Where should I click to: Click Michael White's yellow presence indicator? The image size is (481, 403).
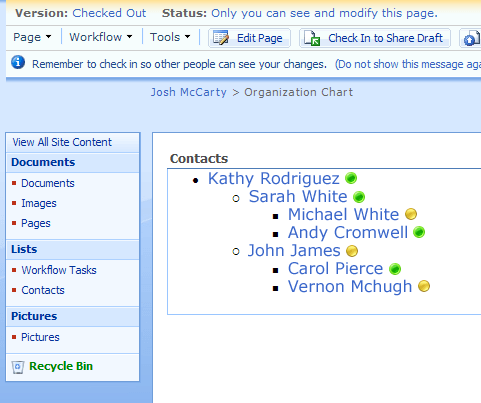pyautogui.click(x=411, y=214)
